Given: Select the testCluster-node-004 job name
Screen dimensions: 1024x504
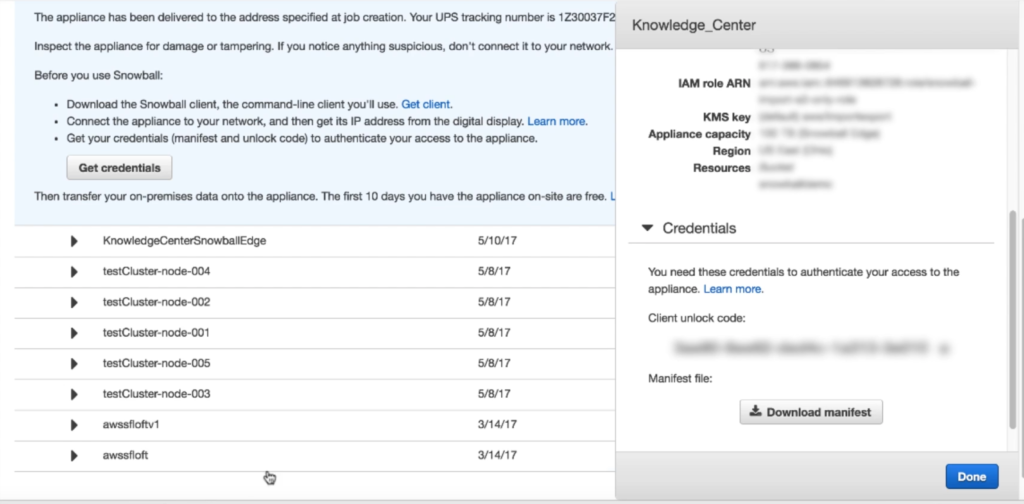Looking at the screenshot, I should [156, 272].
